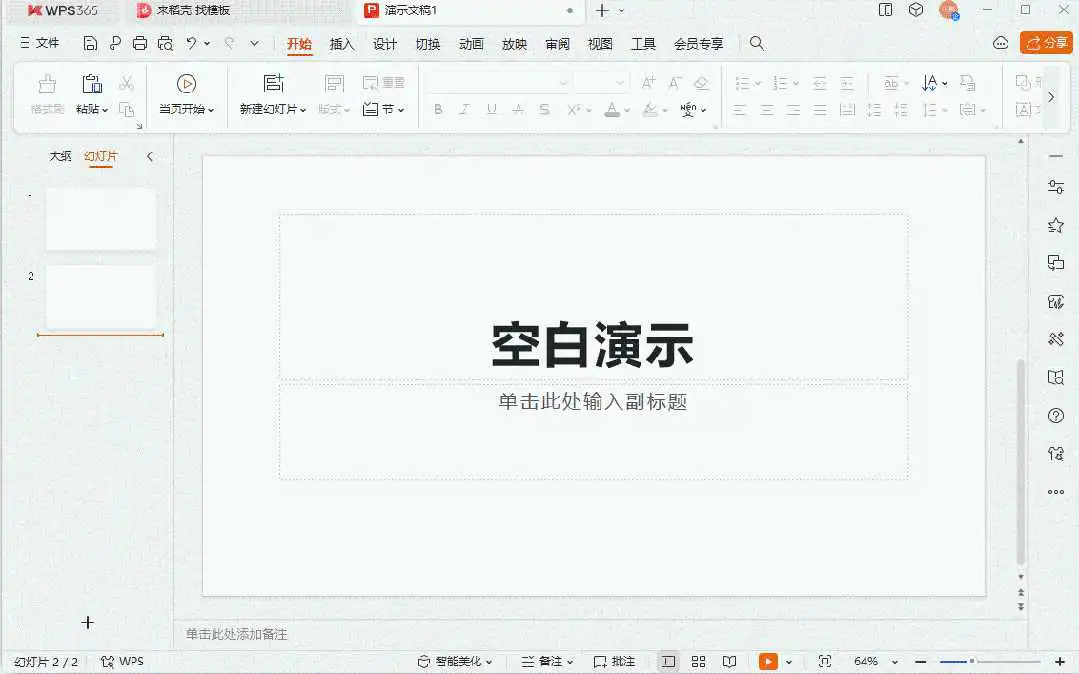This screenshot has height=674, width=1079.
Task: Open print preview icon
Action: [165, 43]
